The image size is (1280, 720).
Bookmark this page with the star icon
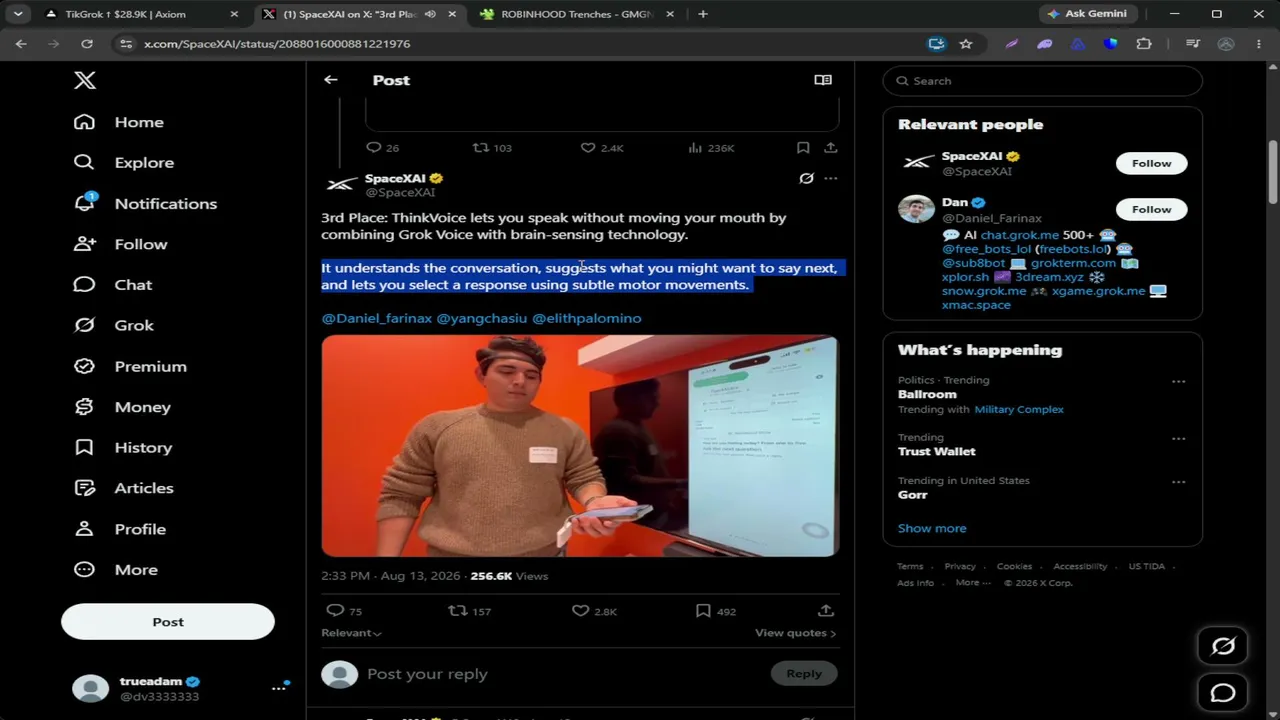[x=966, y=44]
